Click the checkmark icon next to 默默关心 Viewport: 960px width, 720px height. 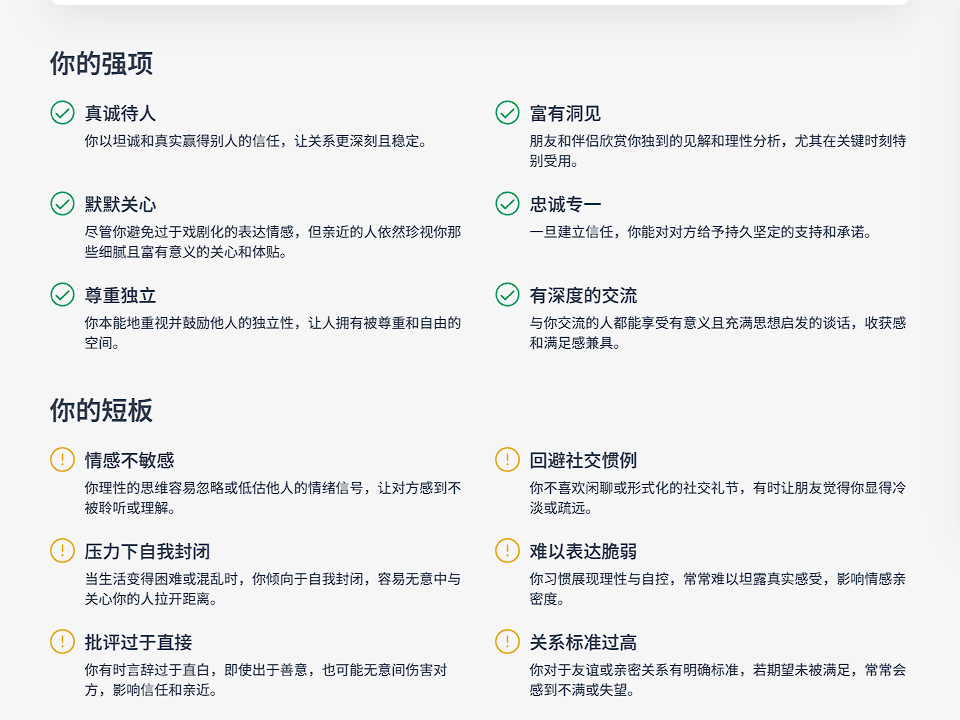tap(62, 204)
